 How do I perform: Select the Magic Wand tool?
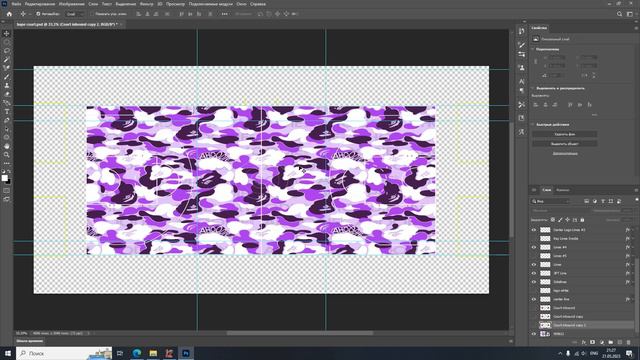point(7,60)
